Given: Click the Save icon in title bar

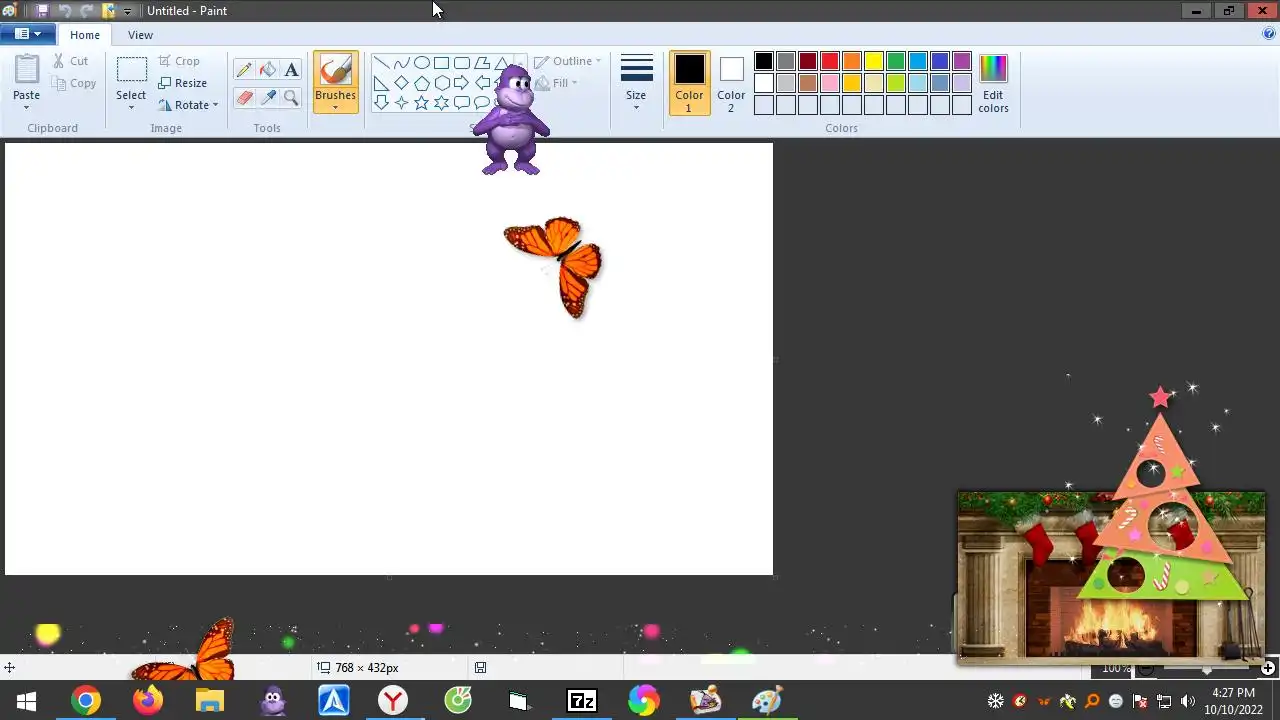Looking at the screenshot, I should coord(42,10).
